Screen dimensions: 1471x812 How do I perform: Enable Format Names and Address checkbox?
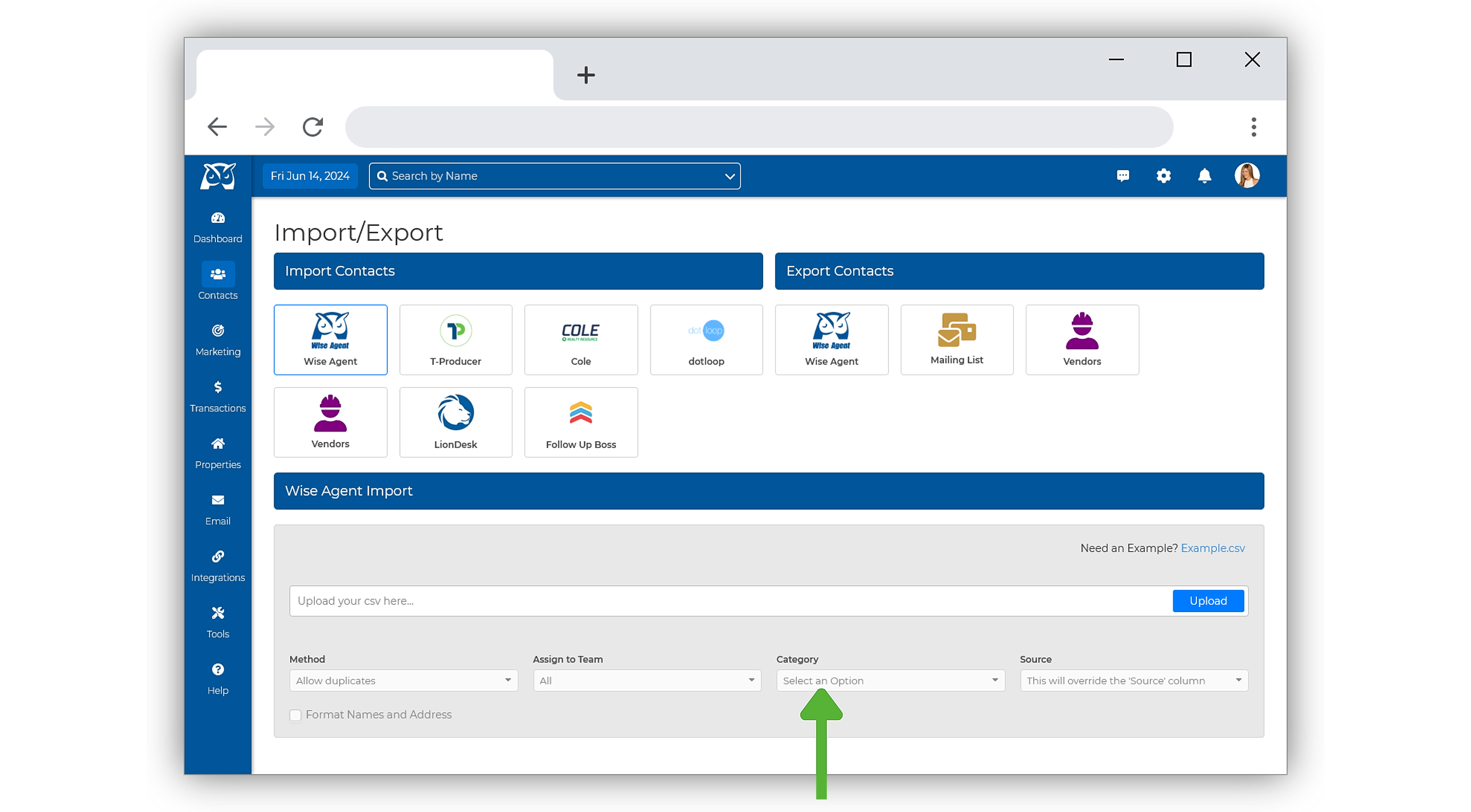295,715
